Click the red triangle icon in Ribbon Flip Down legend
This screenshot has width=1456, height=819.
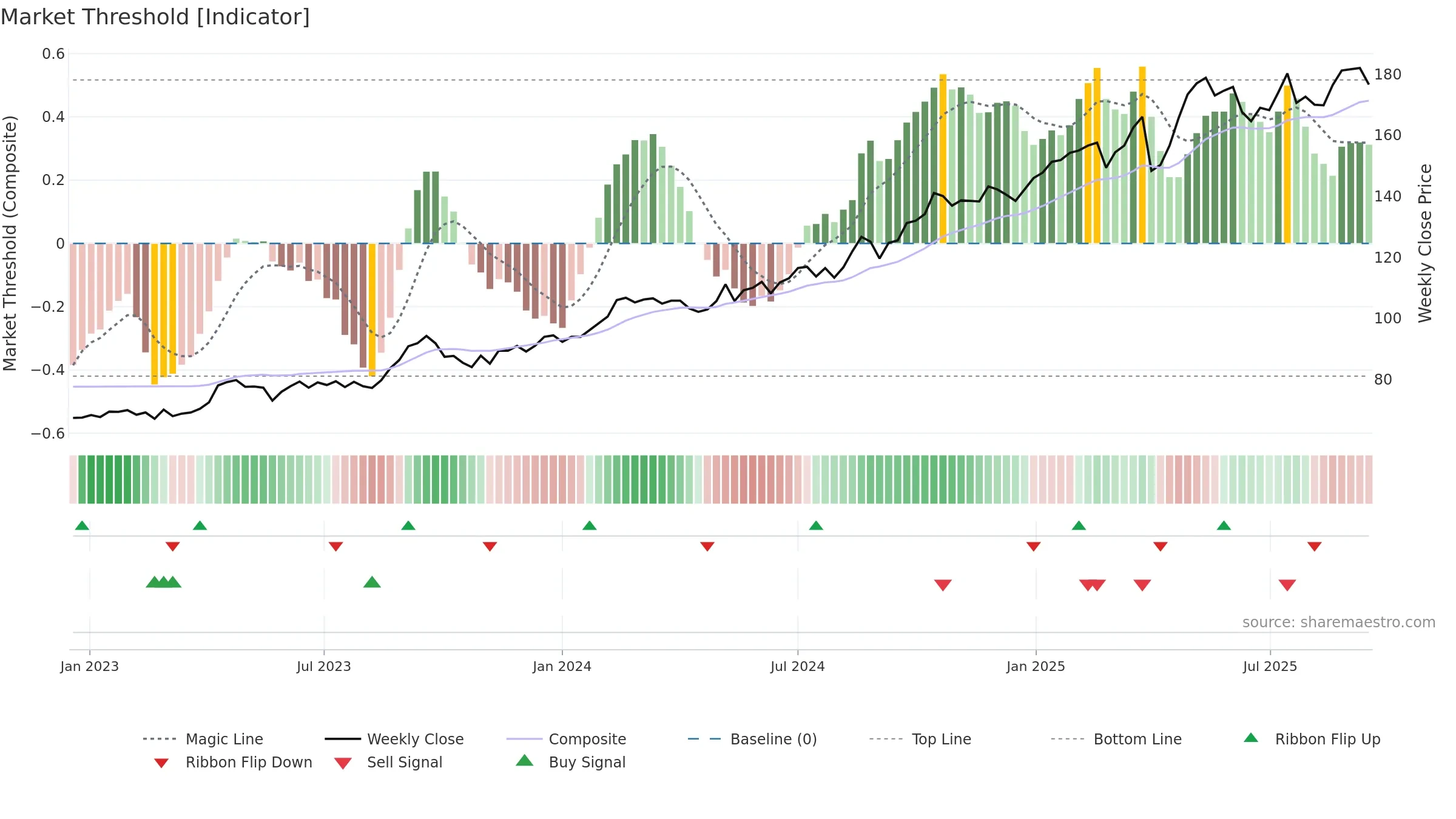(x=161, y=763)
